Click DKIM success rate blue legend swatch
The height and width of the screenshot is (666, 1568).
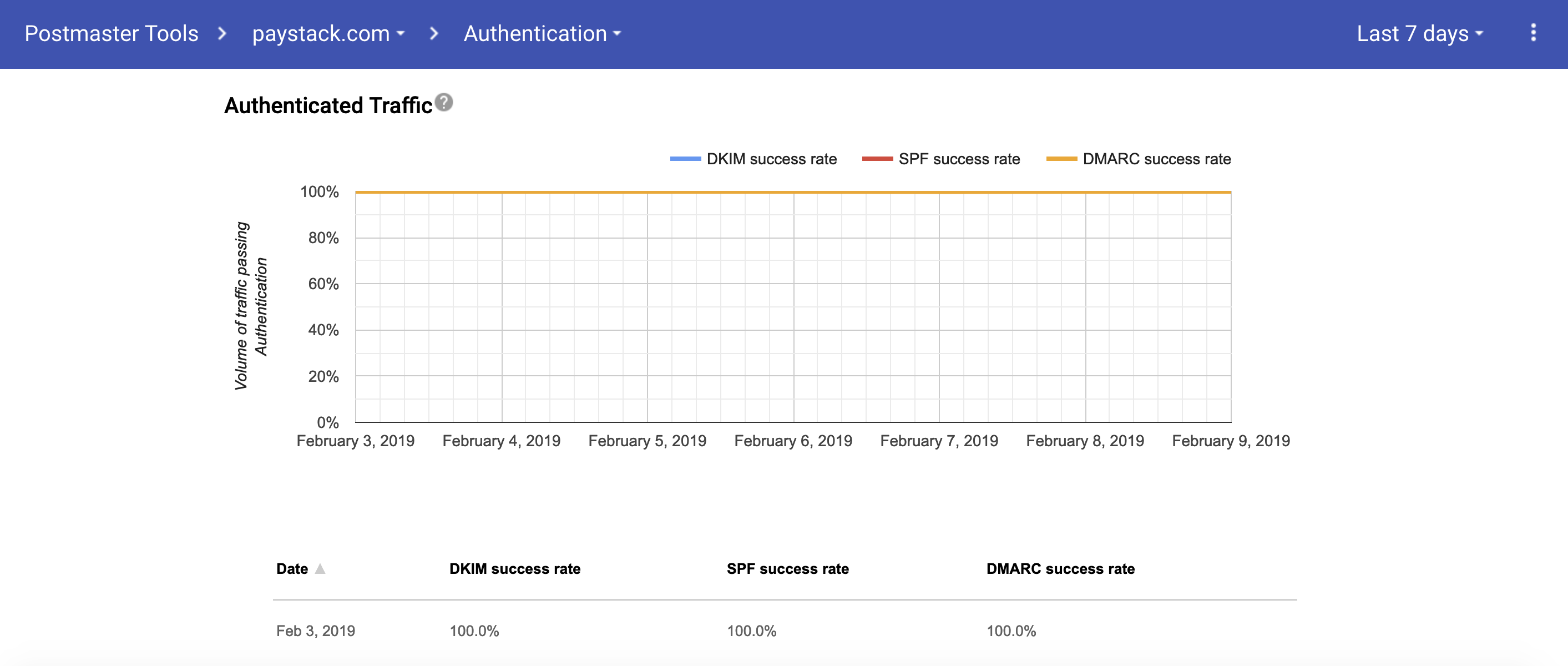[685, 159]
